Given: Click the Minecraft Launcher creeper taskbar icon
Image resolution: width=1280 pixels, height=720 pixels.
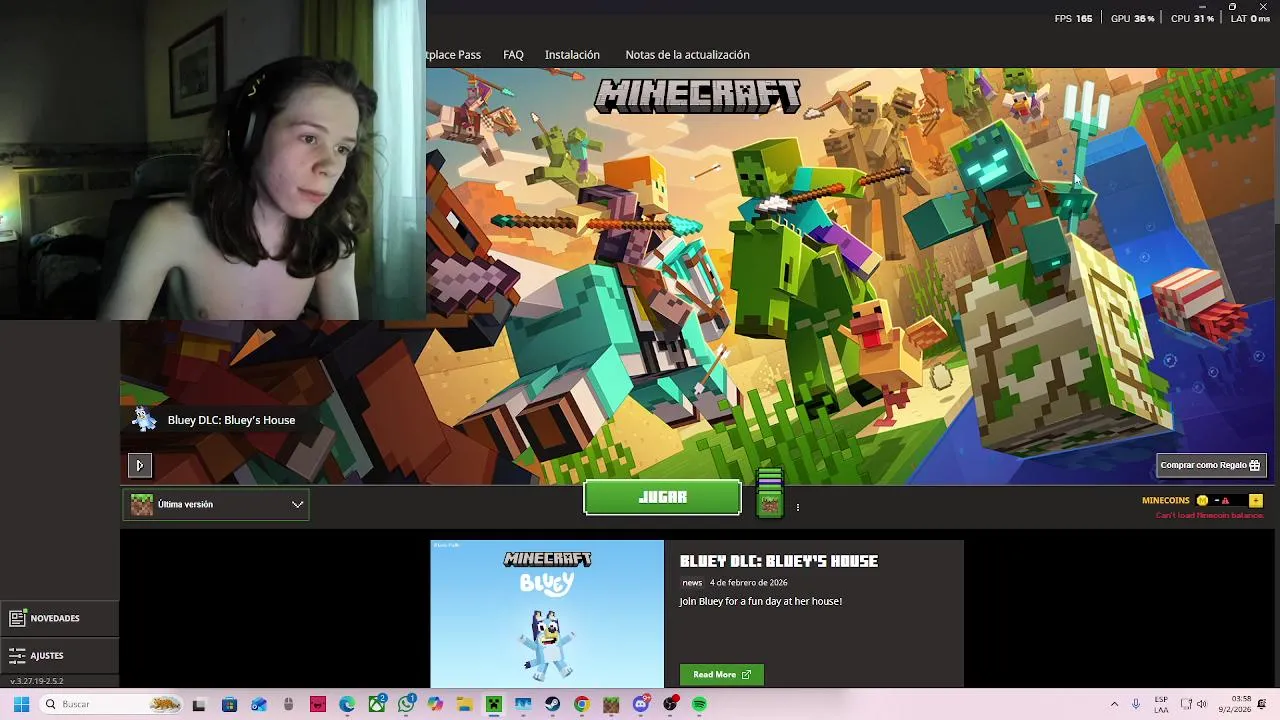Looking at the screenshot, I should coord(493,704).
